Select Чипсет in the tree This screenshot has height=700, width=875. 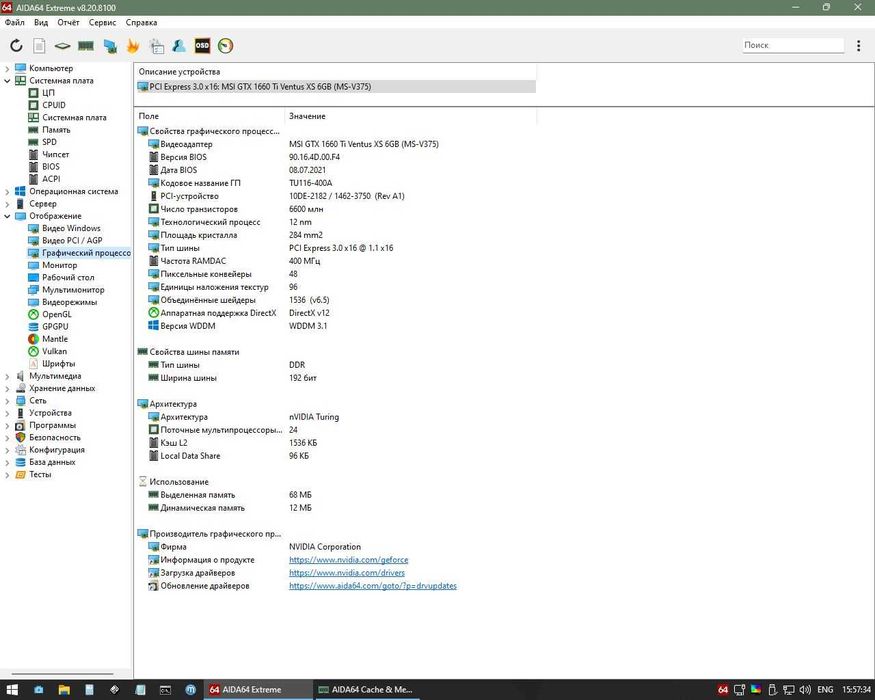click(55, 154)
